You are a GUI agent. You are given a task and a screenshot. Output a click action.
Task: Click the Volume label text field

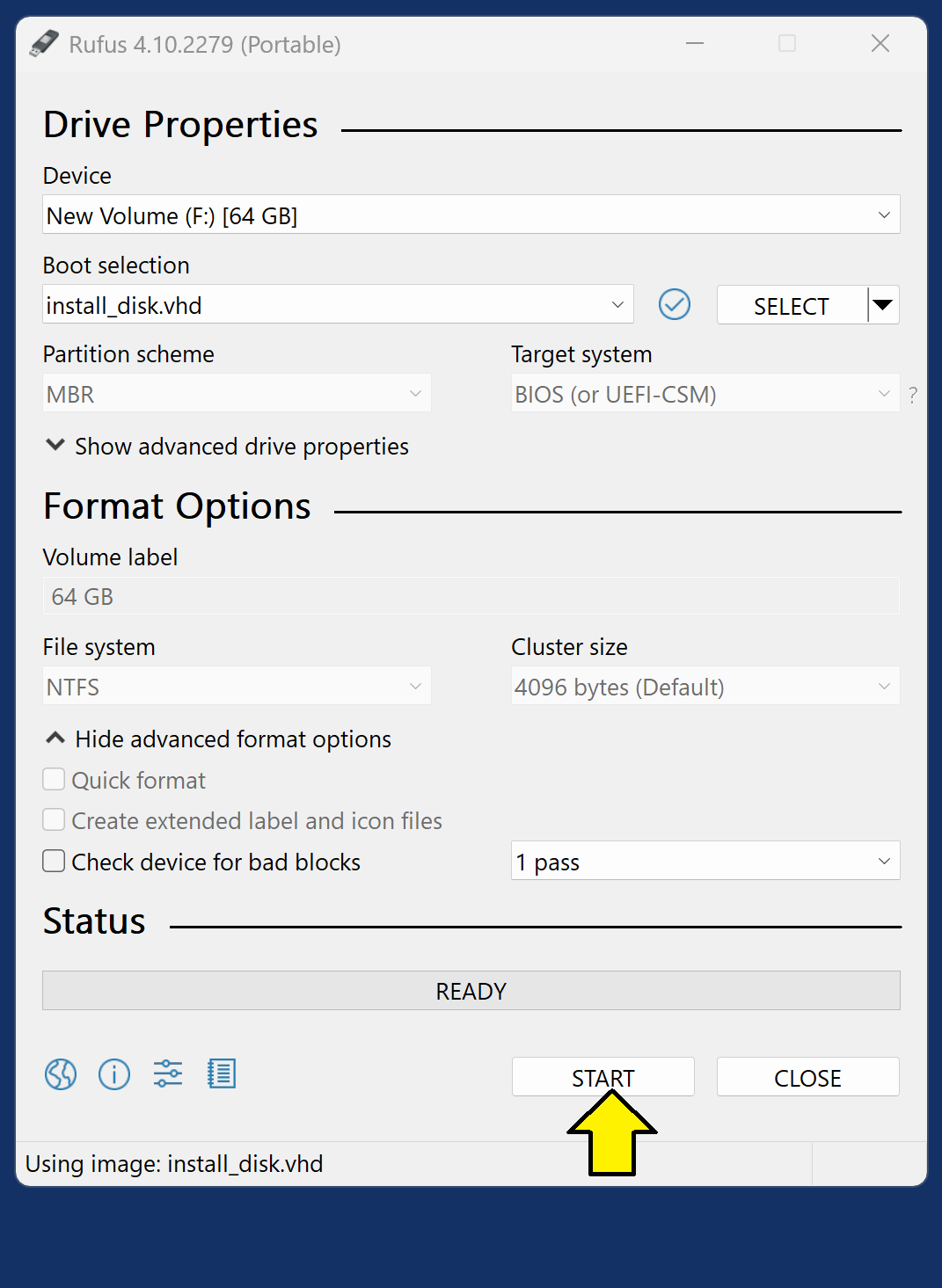(x=471, y=597)
